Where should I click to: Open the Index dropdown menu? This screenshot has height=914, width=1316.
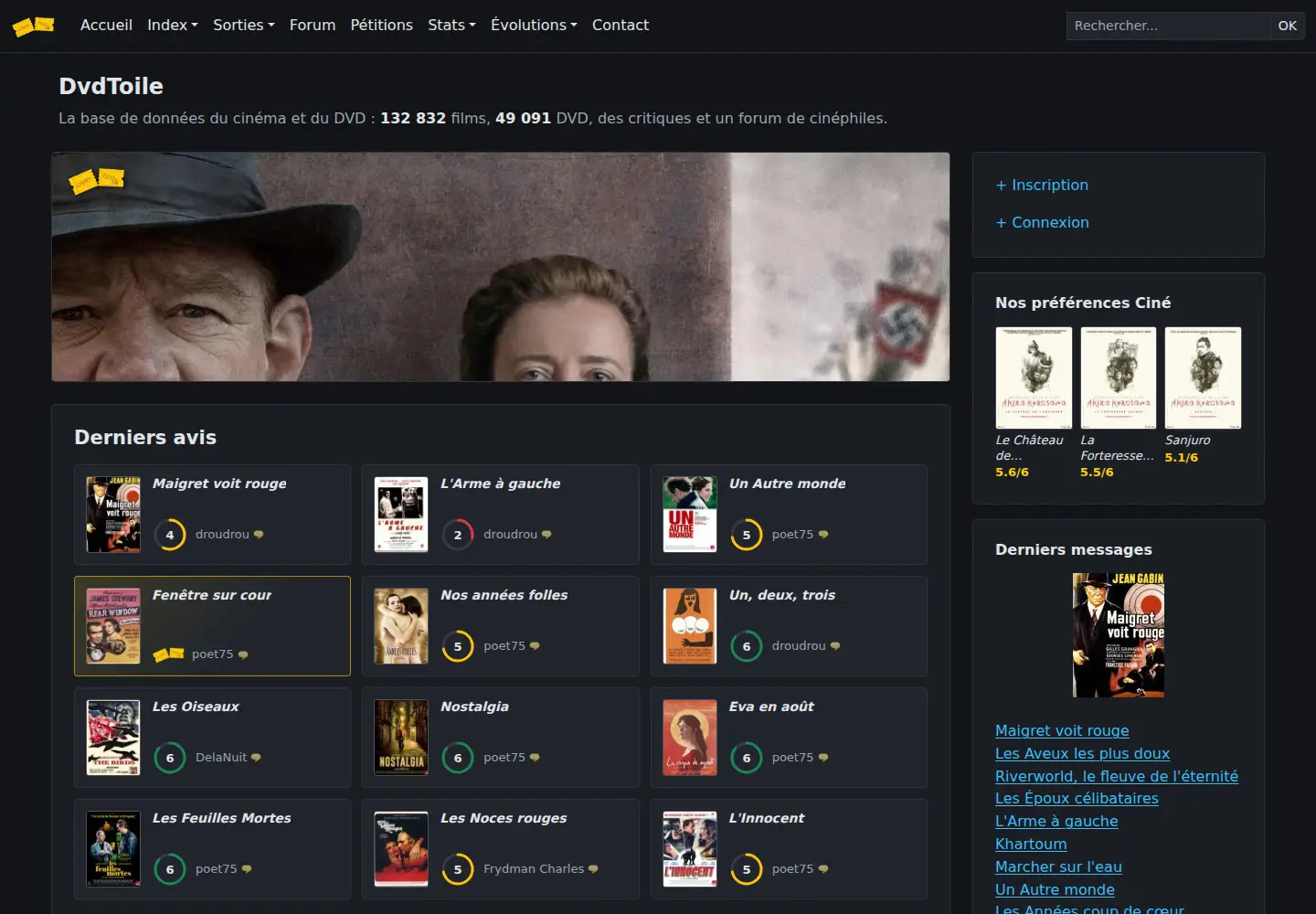[x=173, y=26]
